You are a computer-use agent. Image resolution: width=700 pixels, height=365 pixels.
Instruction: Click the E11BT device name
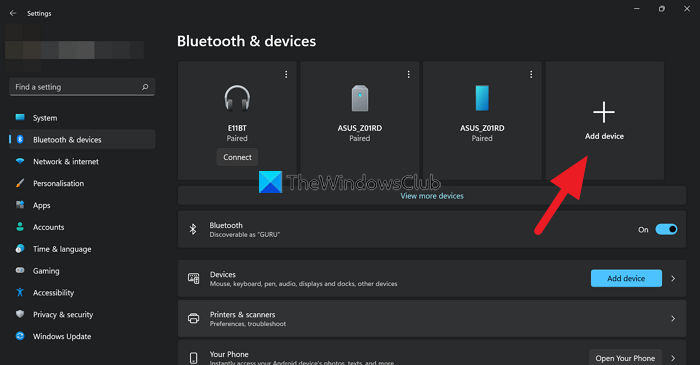(237, 128)
